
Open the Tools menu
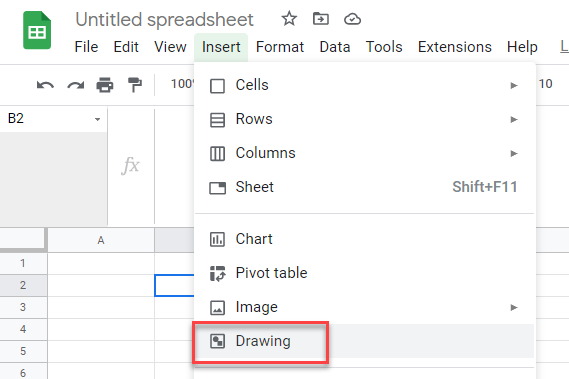[x=384, y=47]
